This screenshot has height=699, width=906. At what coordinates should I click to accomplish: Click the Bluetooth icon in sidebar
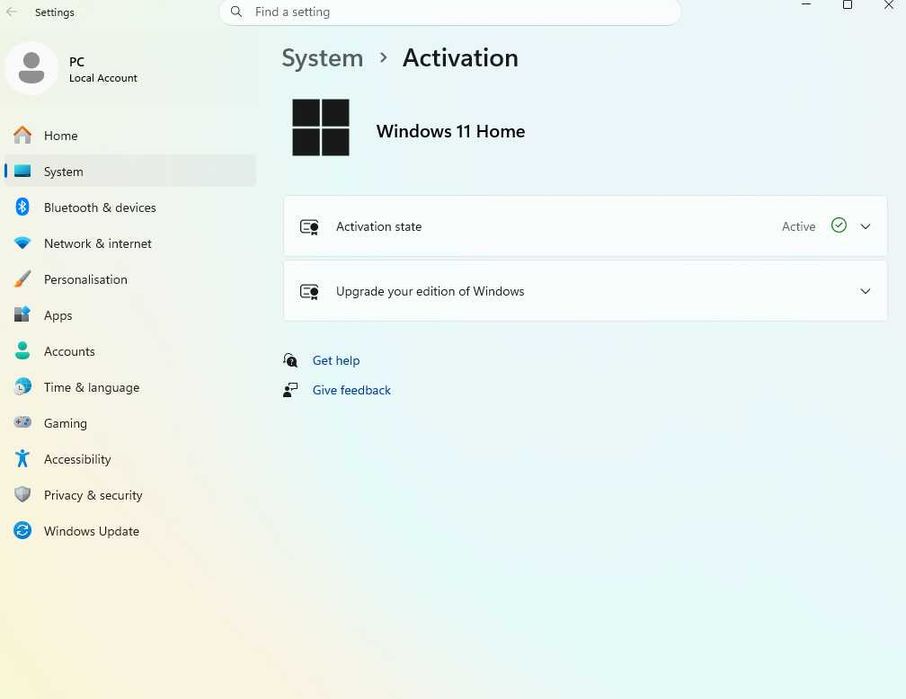pyautogui.click(x=23, y=207)
